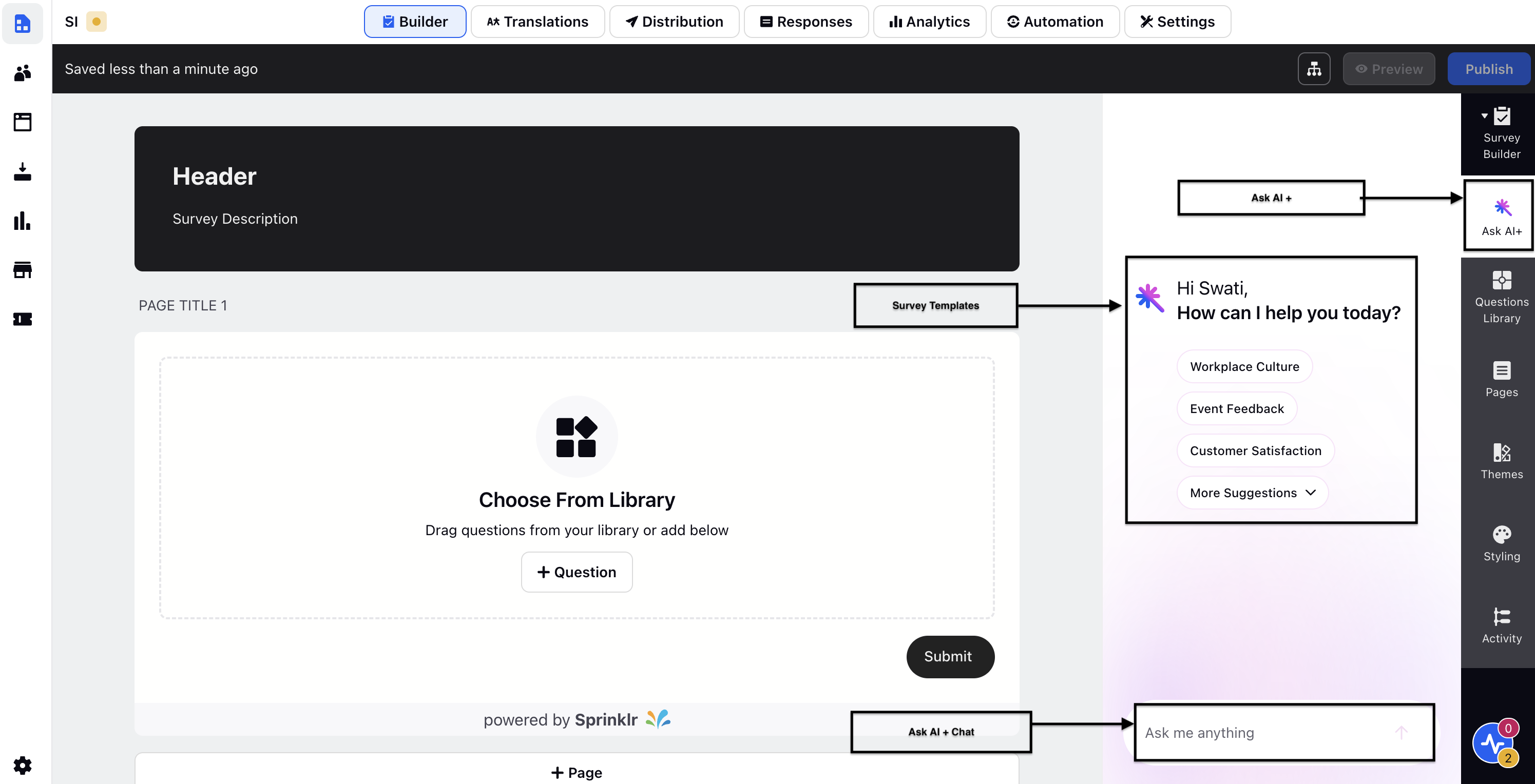The image size is (1535, 784).
Task: Expand More Suggestions dropdown
Action: 1252,493
